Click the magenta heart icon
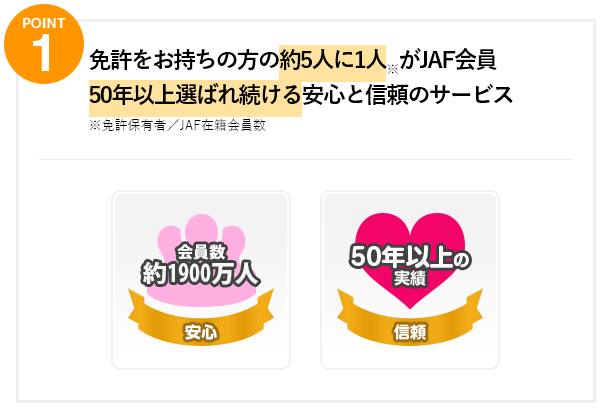Image resolution: width=604 pixels, height=413 pixels. [410, 260]
